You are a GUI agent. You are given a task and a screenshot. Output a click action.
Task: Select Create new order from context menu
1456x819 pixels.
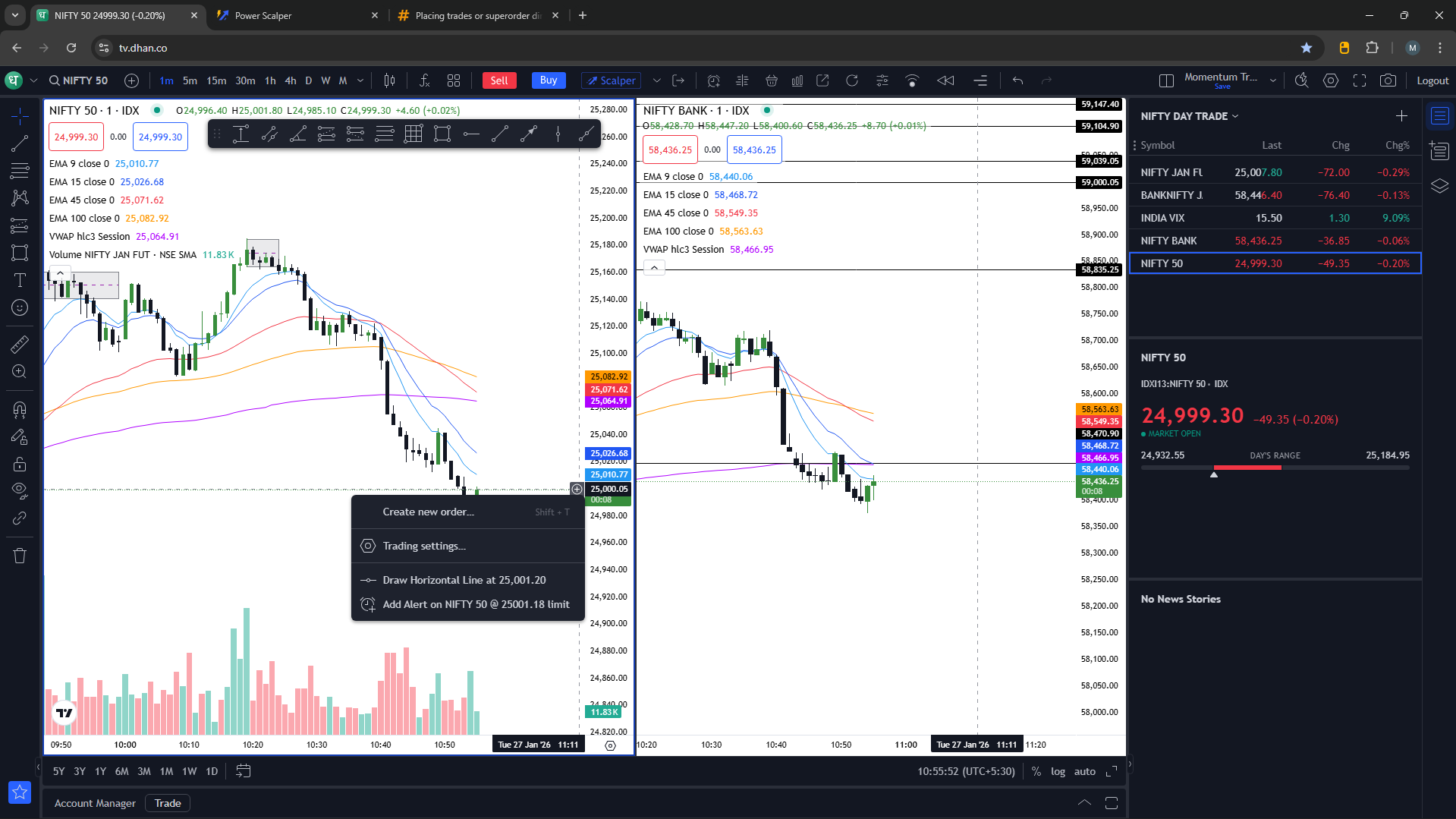[x=428, y=512]
